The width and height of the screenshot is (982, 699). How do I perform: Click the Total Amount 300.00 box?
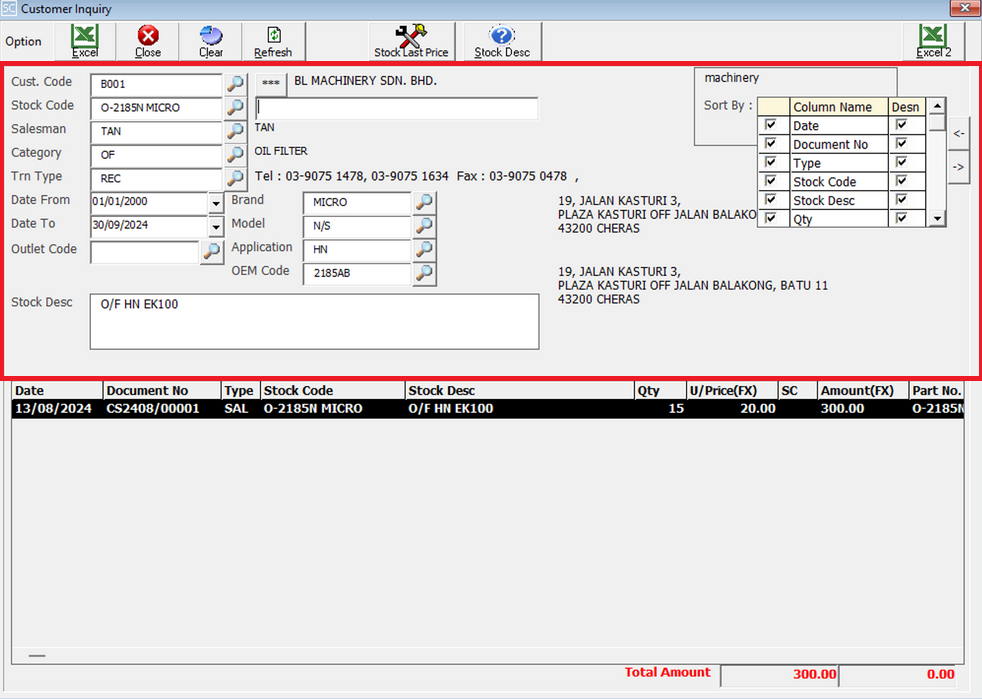779,675
